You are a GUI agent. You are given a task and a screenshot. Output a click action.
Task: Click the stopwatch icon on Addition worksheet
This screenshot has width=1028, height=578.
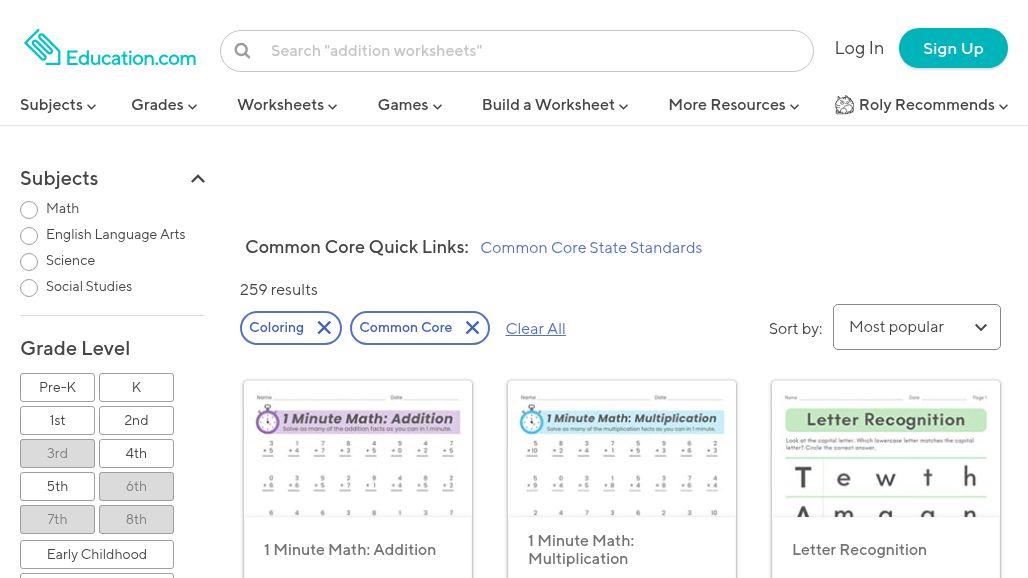pyautogui.click(x=267, y=420)
